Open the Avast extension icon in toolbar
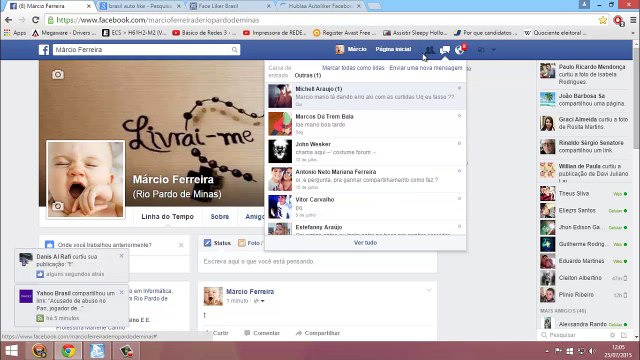 point(618,20)
